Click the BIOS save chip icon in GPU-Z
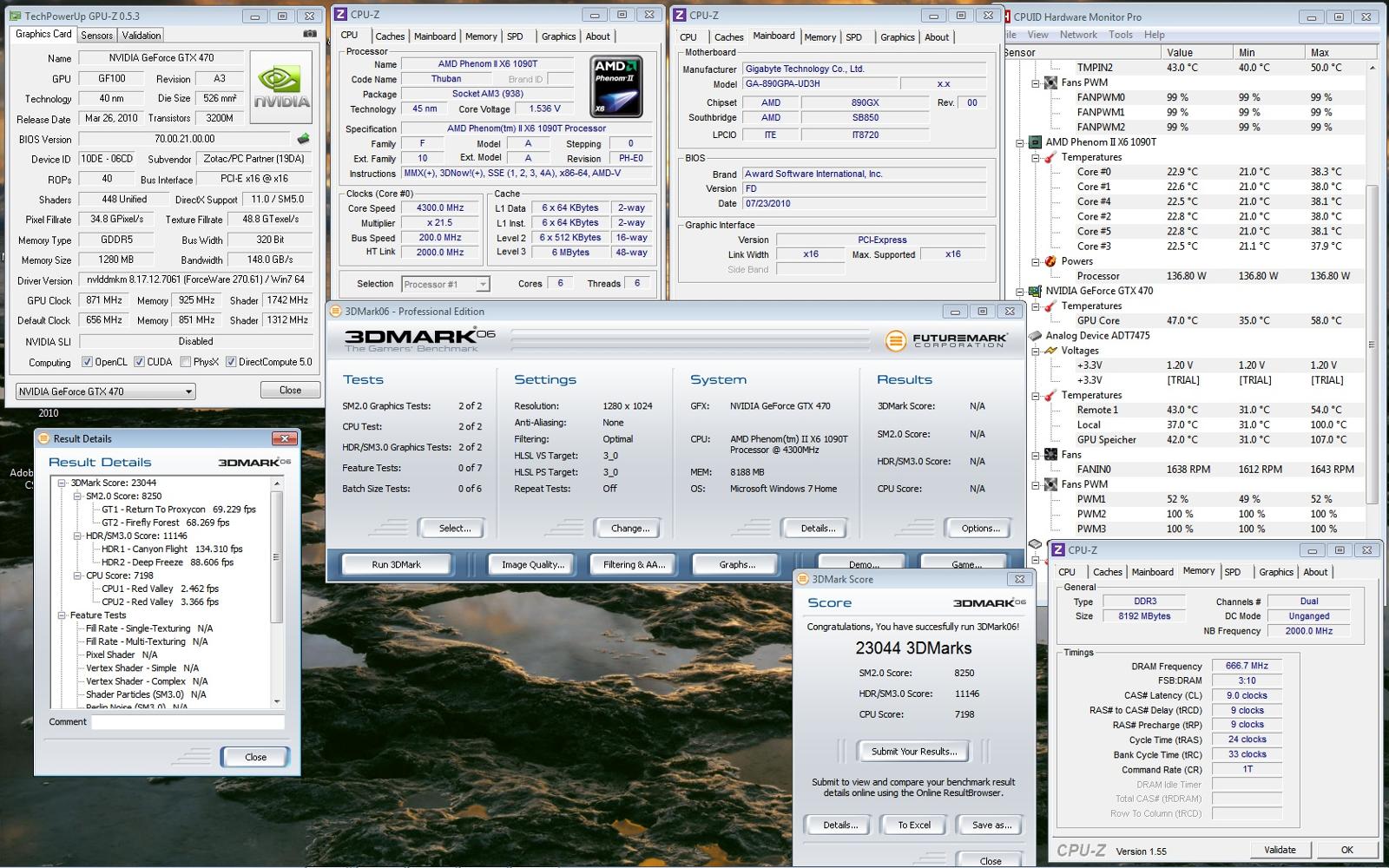Screen dimensions: 1389x868 pos(303,139)
